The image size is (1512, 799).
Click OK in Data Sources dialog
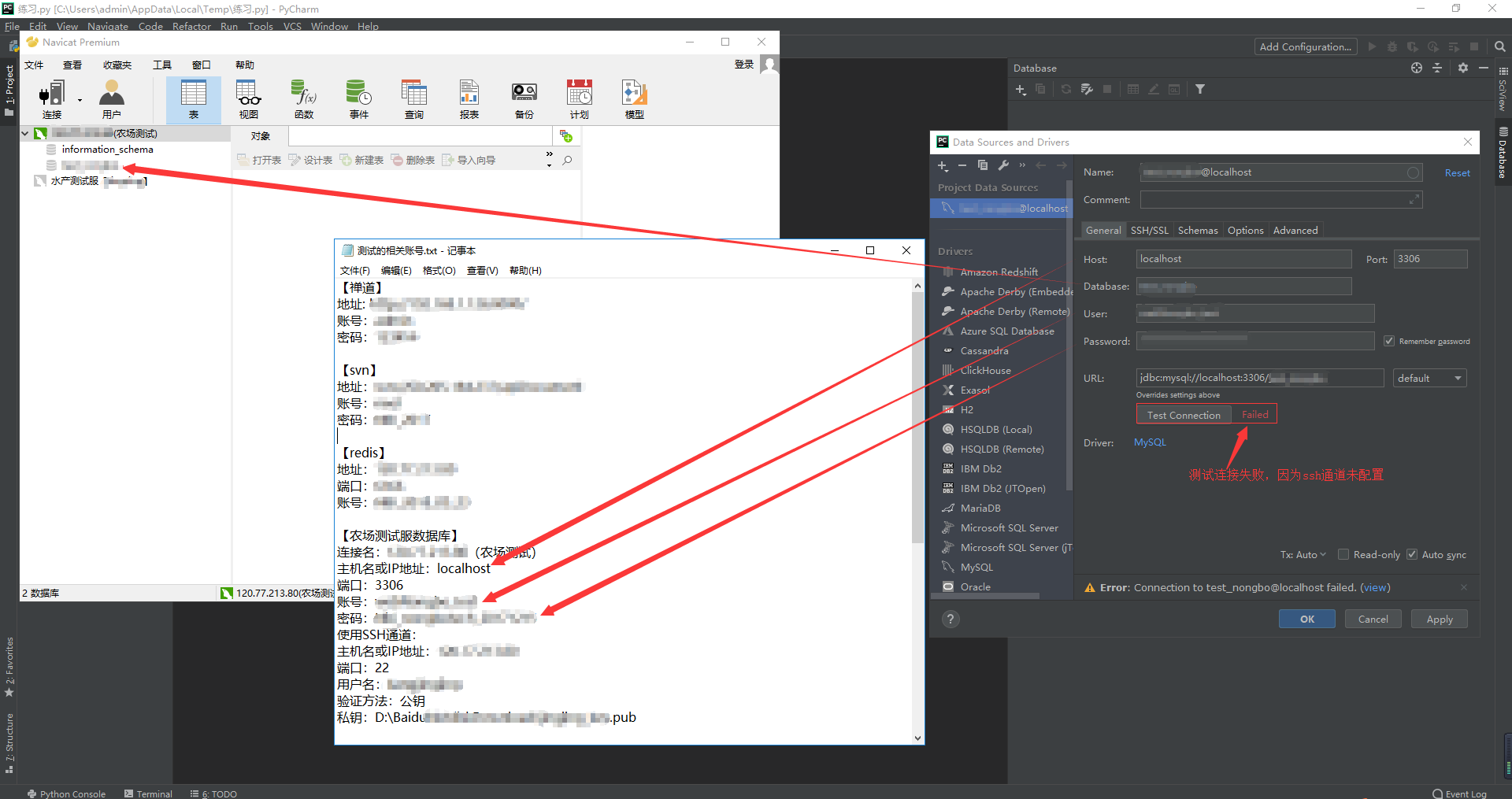(x=1307, y=619)
